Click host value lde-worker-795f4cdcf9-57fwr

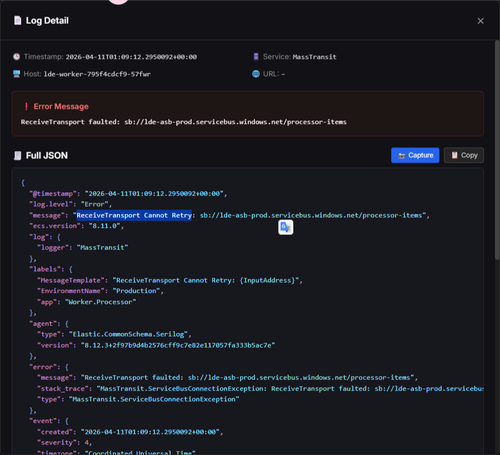[97, 74]
